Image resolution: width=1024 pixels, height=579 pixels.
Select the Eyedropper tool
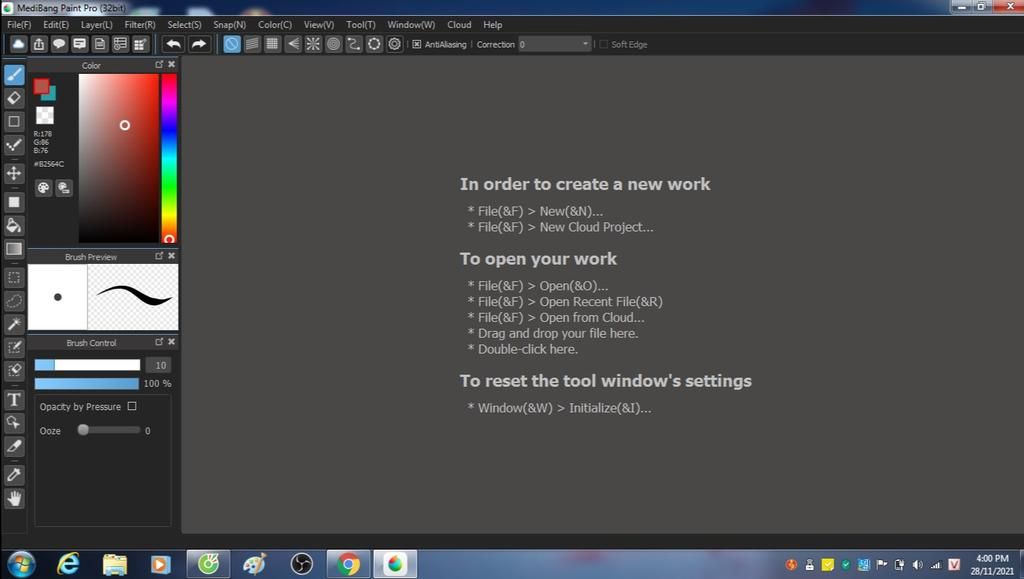[14, 475]
